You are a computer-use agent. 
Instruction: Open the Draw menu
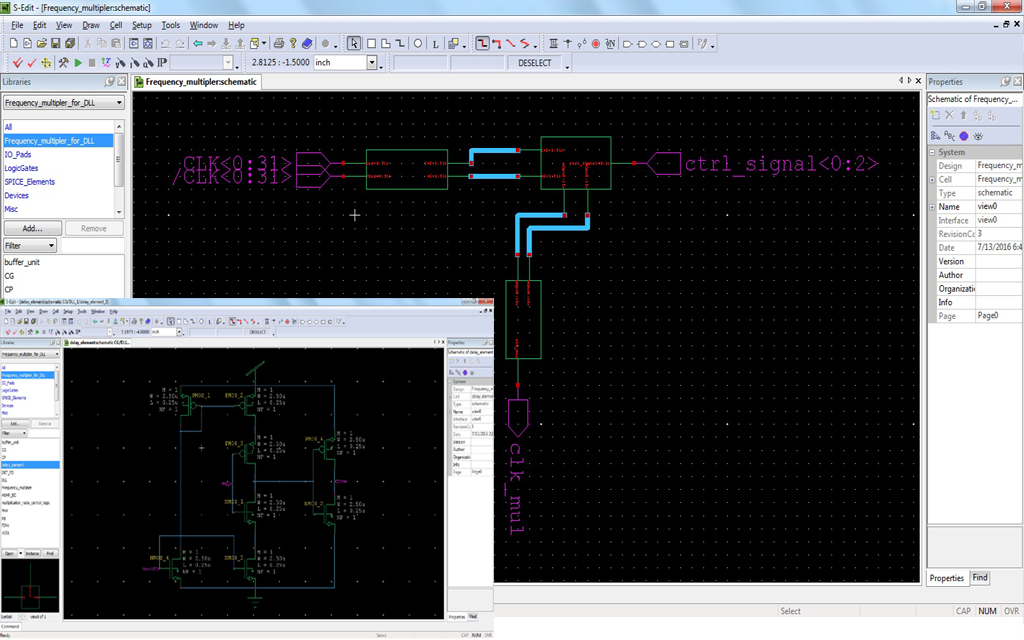[91, 25]
